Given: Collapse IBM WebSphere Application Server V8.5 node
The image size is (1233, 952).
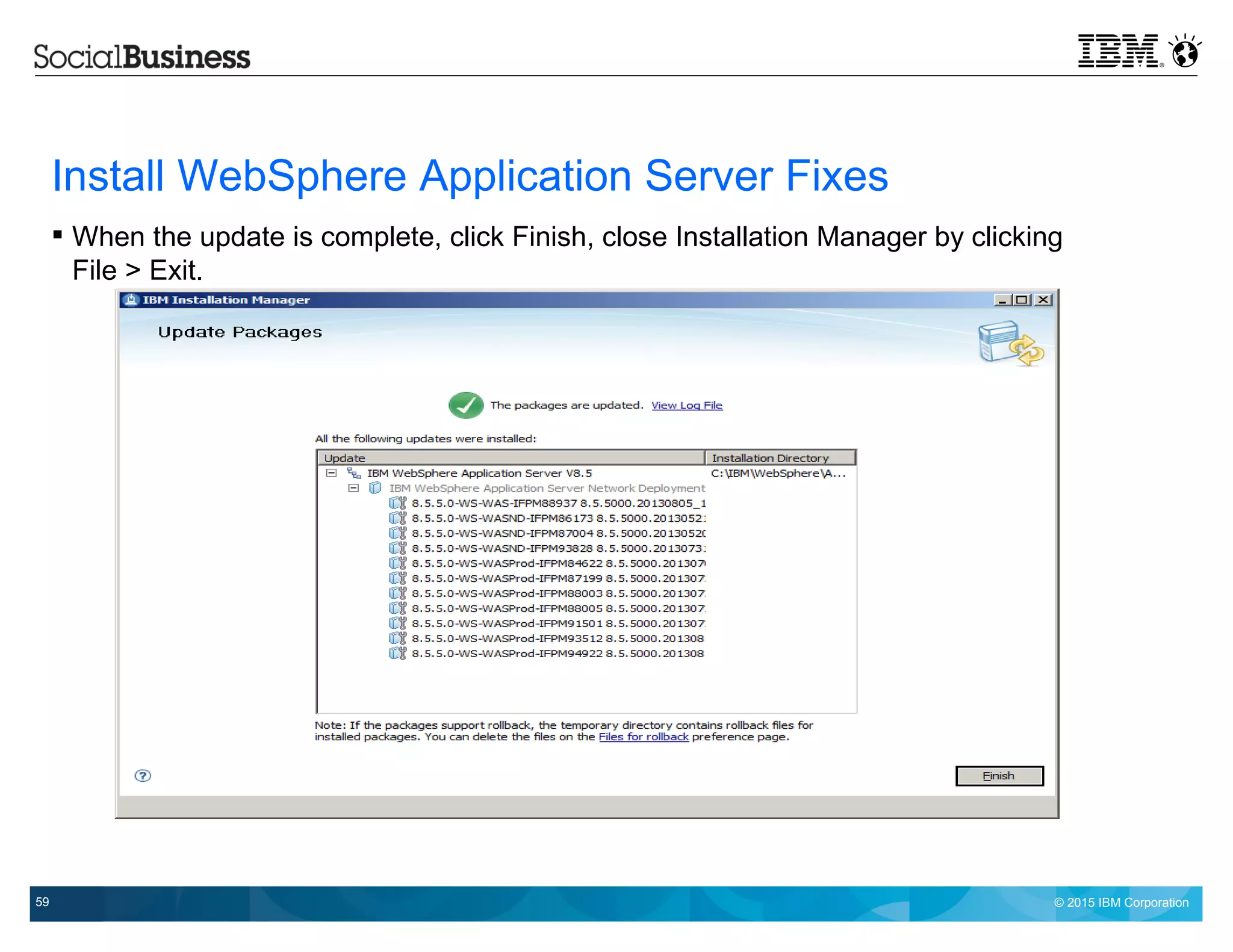Looking at the screenshot, I should point(331,473).
